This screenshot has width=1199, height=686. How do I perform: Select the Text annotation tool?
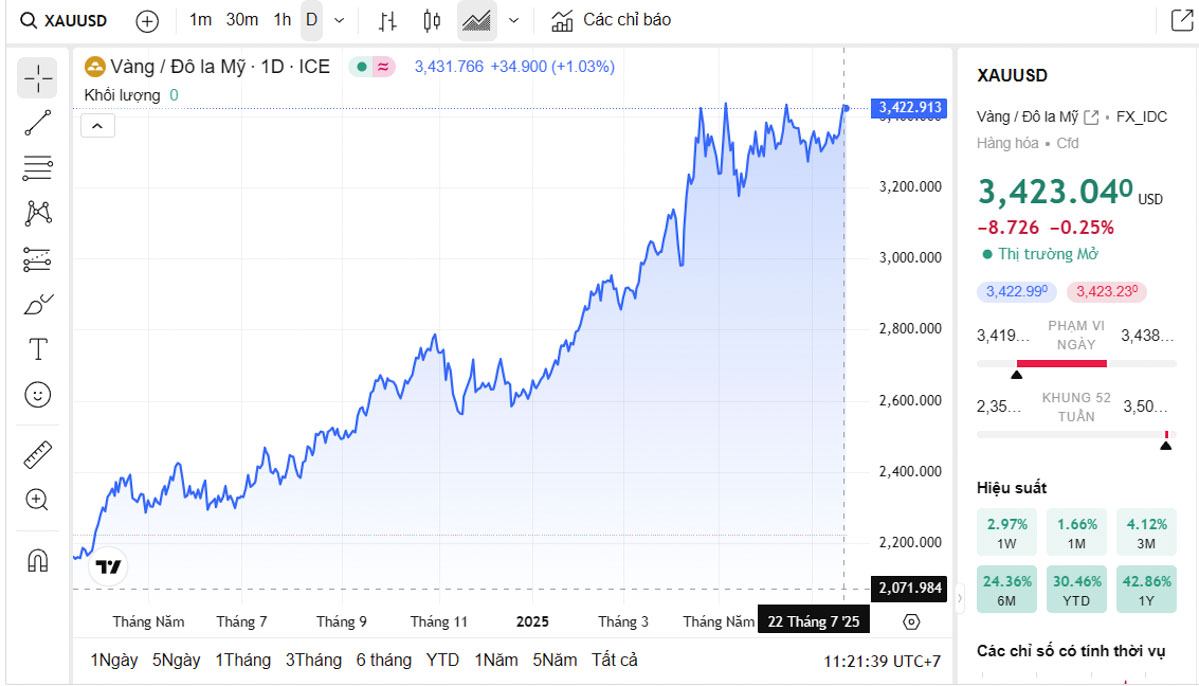[37, 349]
